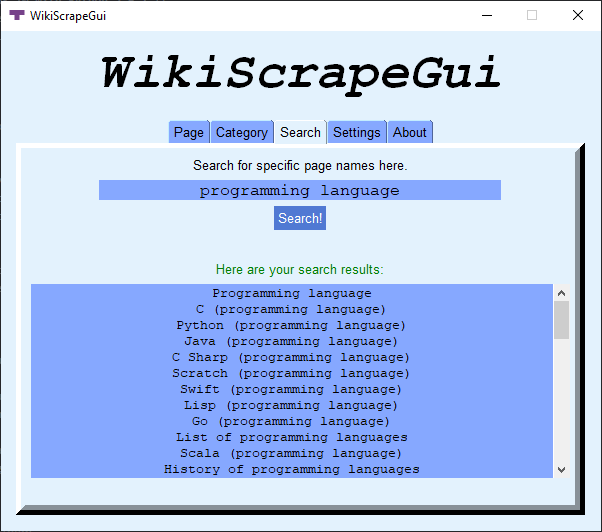The height and width of the screenshot is (532, 602).
Task: Select 'Scala (programming language)' result
Action: [x=292, y=453]
